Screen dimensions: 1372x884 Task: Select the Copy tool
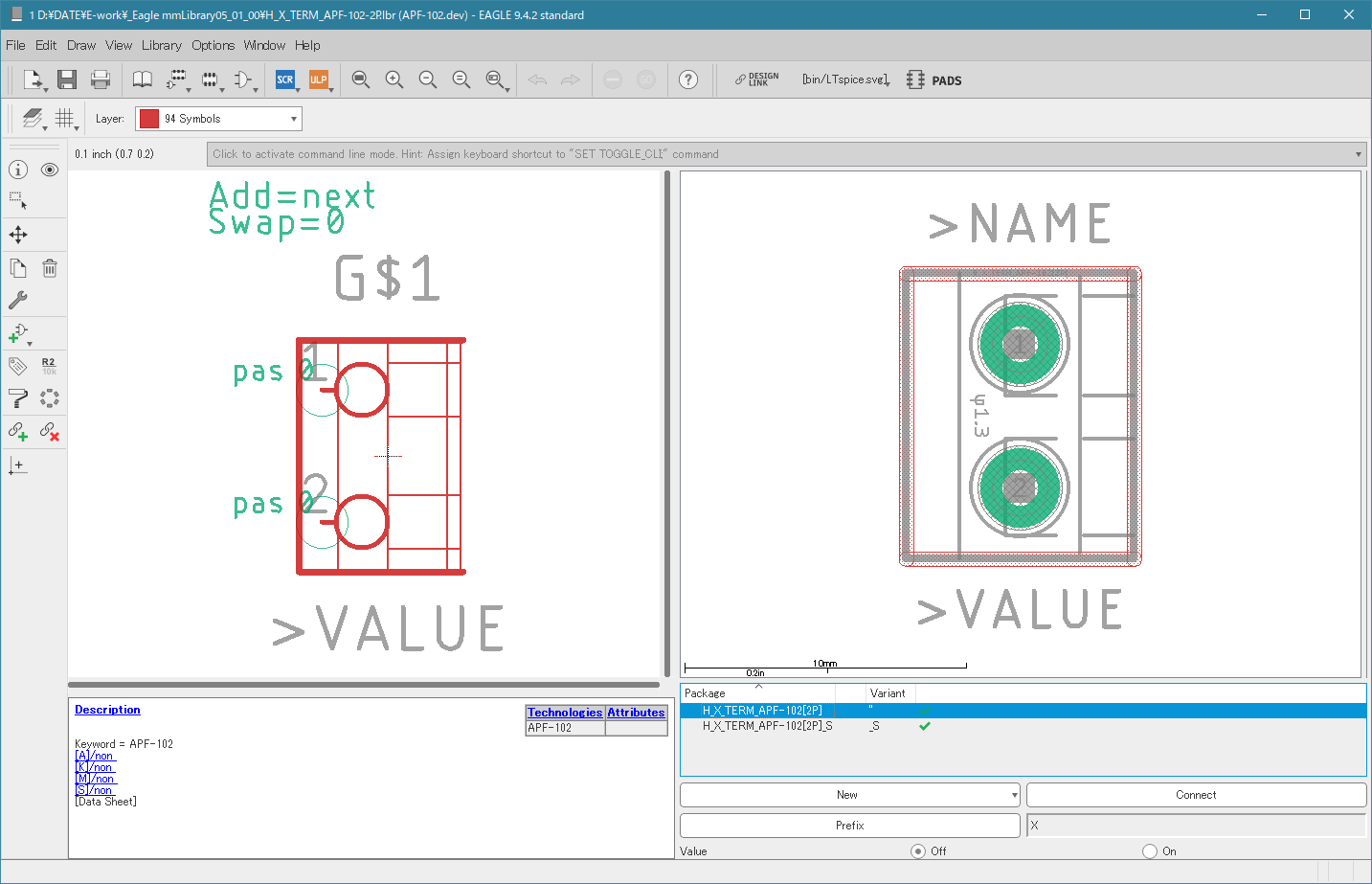pos(18,268)
